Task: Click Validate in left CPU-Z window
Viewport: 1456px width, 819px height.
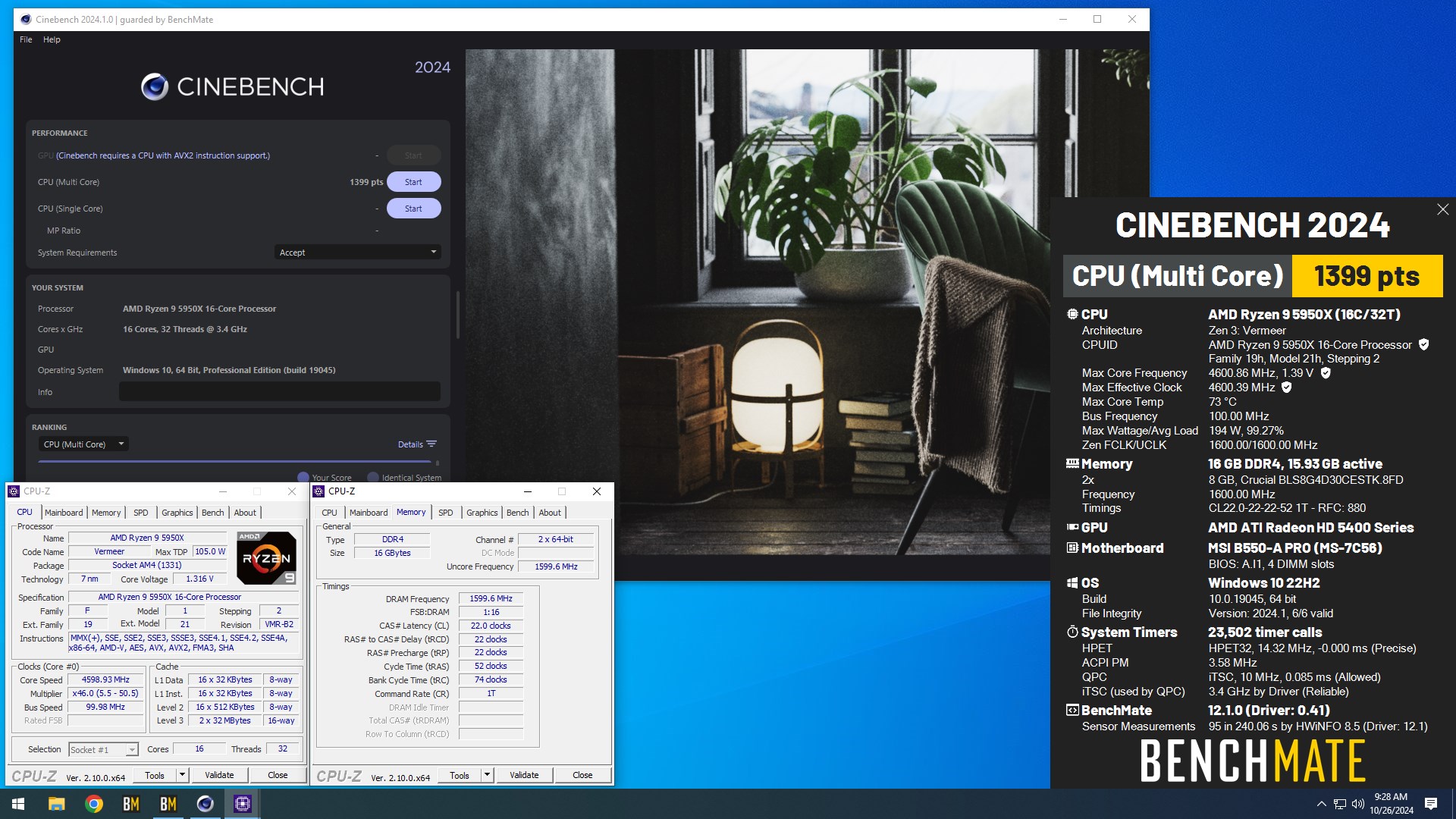Action: point(219,775)
